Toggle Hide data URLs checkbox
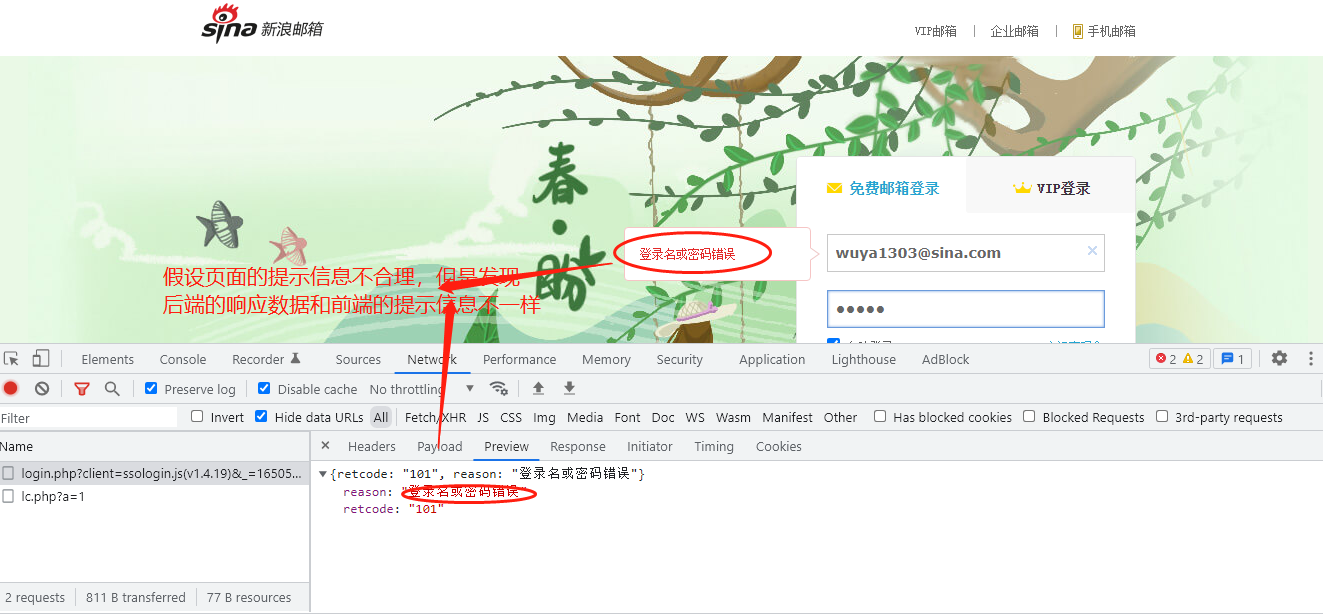This screenshot has width=1323, height=614. point(261,416)
